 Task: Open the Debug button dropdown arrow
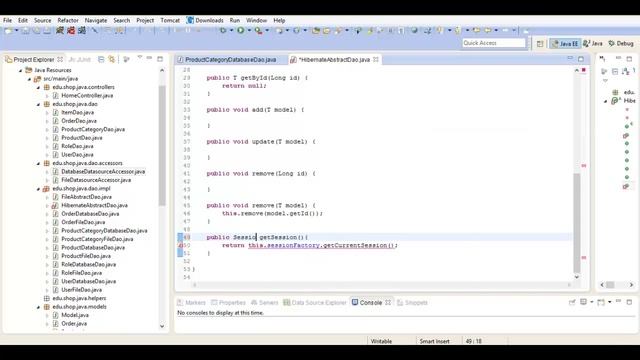pyautogui.click(x=231, y=30)
